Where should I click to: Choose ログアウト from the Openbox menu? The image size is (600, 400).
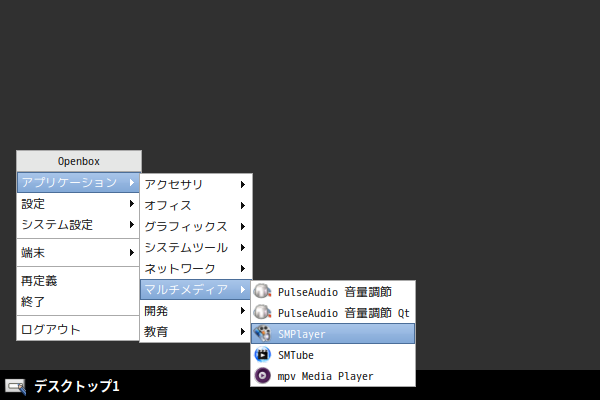pos(78,330)
